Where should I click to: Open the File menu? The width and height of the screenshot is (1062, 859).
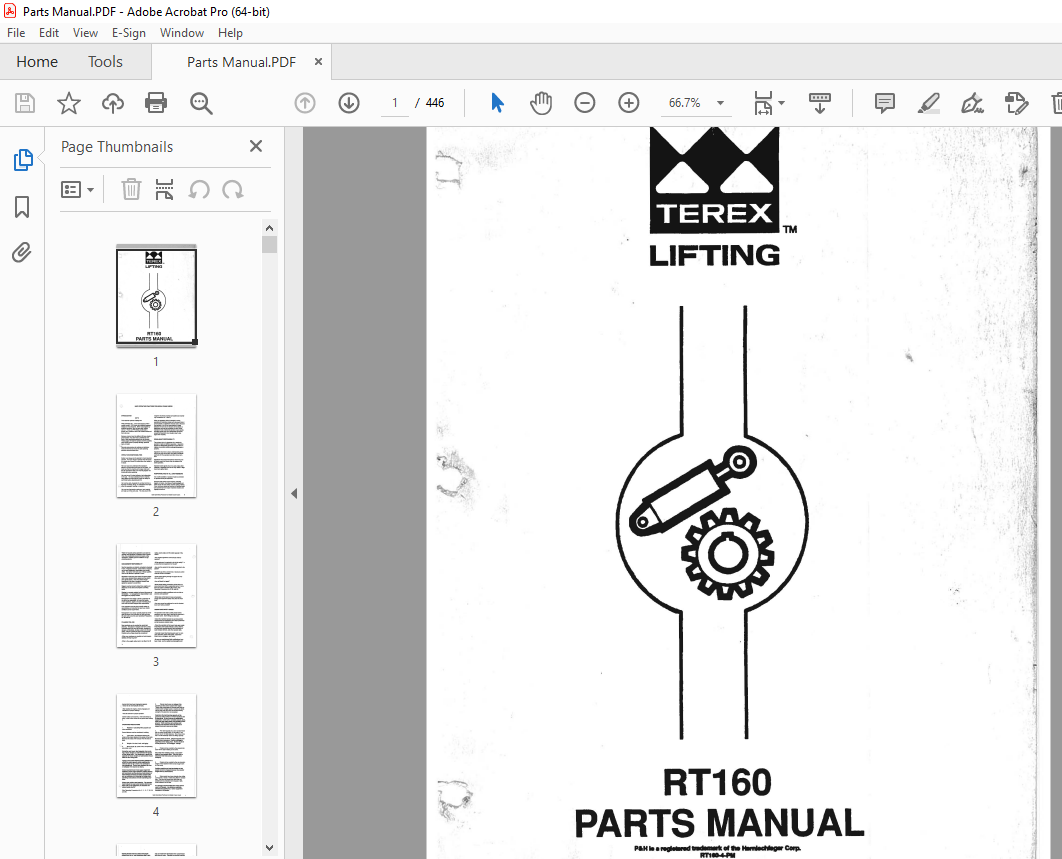click(x=16, y=33)
